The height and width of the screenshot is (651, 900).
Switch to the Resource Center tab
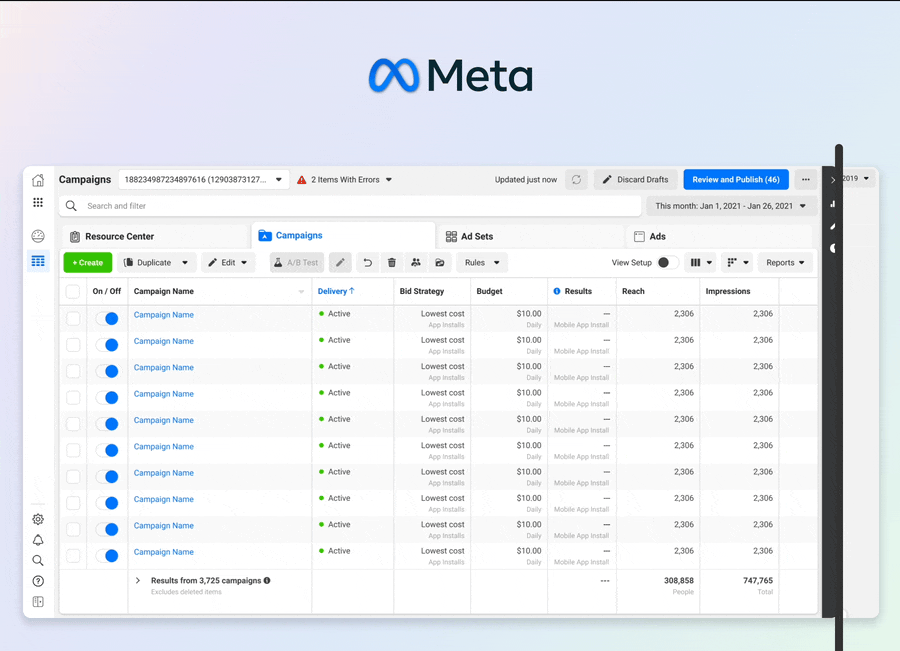click(x=154, y=236)
